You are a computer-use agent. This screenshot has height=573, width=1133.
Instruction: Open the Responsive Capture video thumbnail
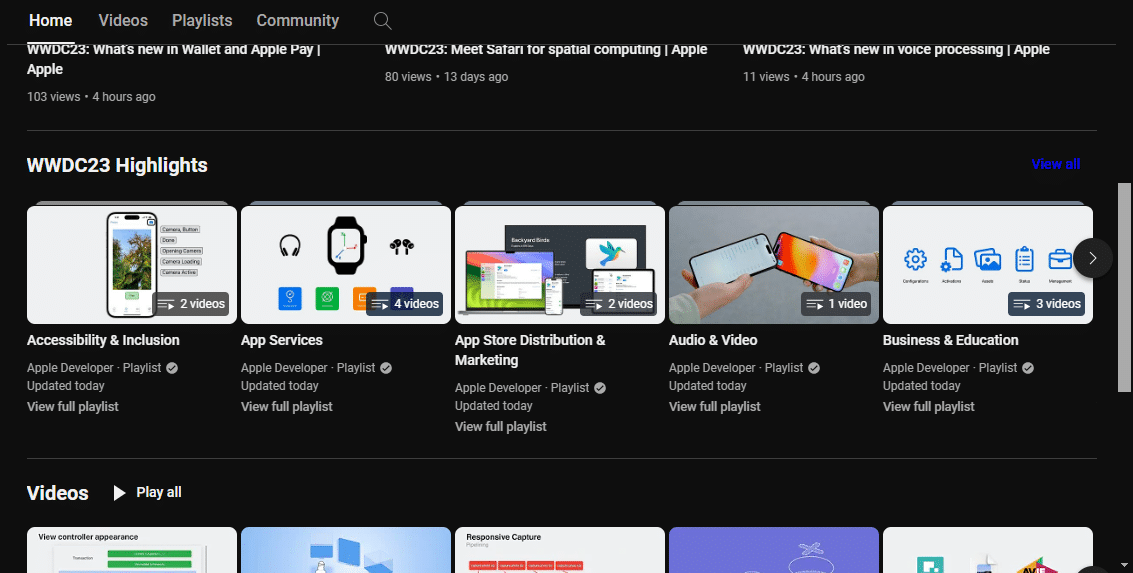[x=559, y=551]
